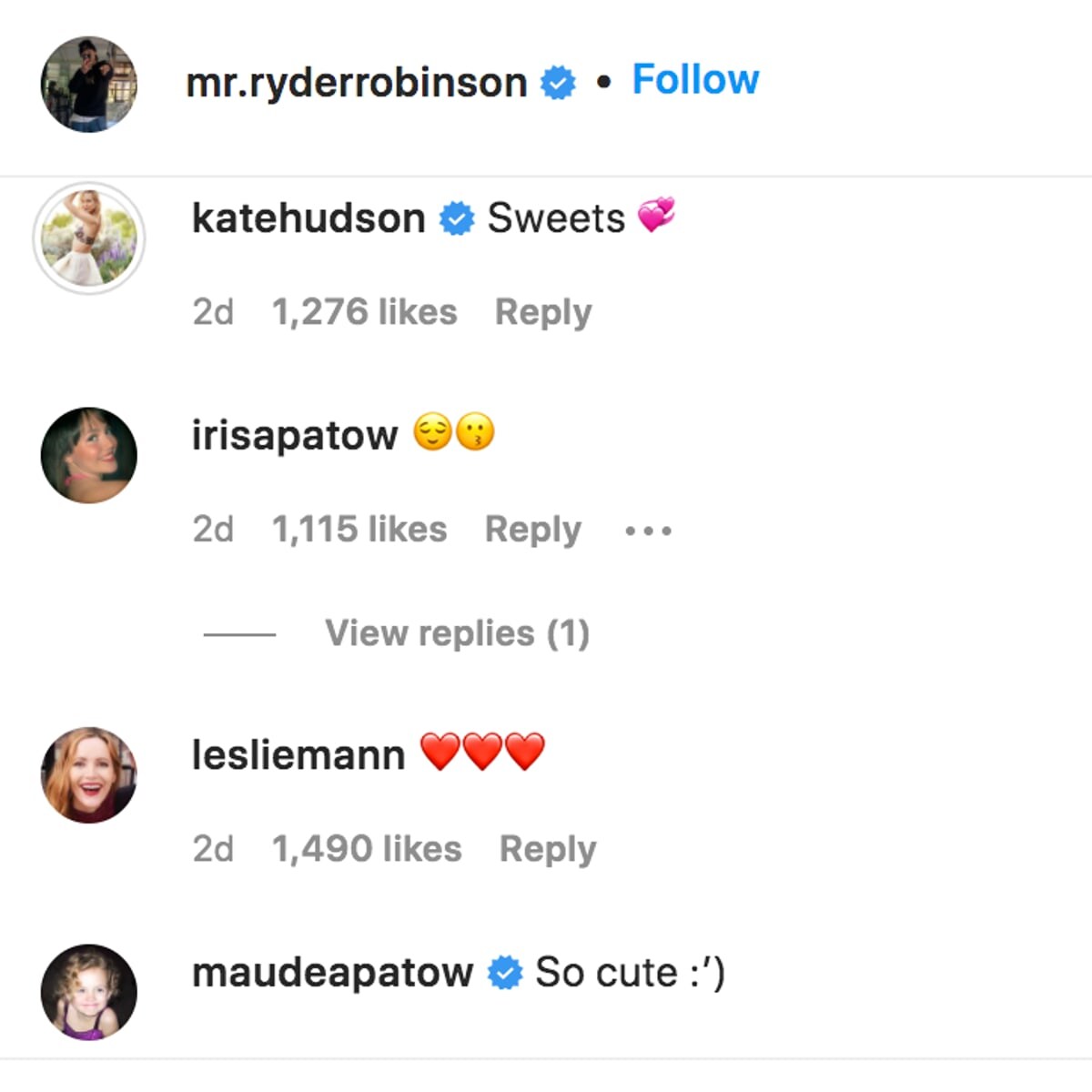Open katehudson's profile via username
The image size is (1092, 1092).
[x=308, y=218]
